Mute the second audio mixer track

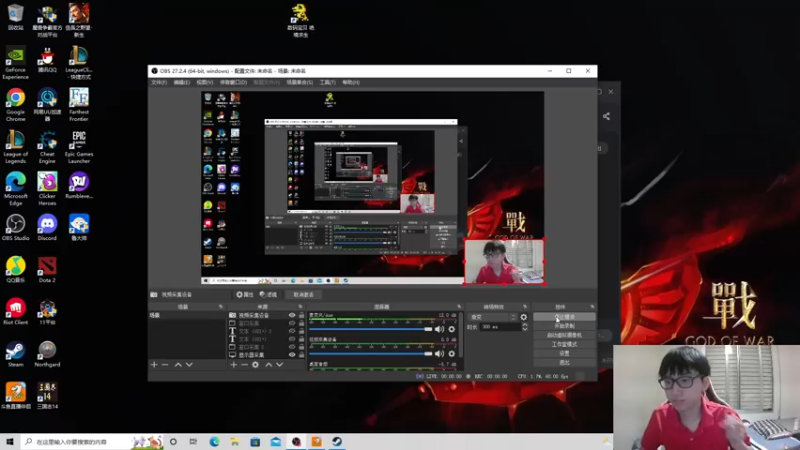pos(439,354)
